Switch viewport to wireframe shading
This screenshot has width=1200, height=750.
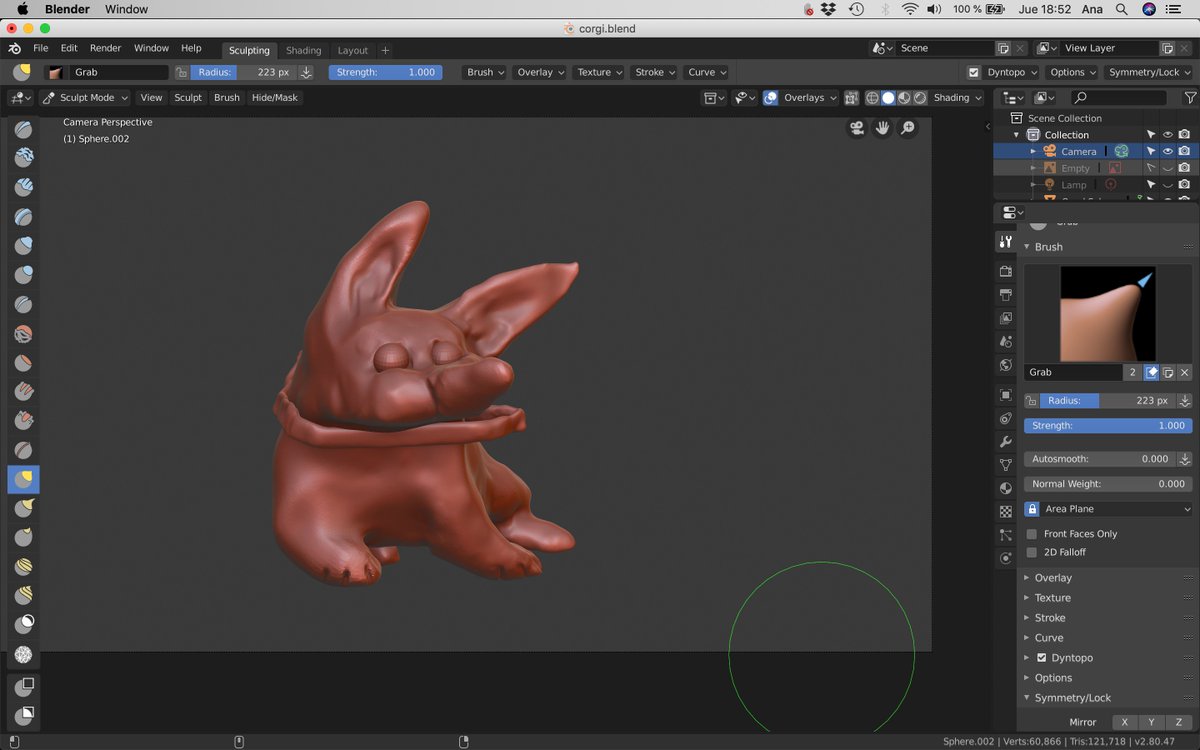[x=872, y=98]
